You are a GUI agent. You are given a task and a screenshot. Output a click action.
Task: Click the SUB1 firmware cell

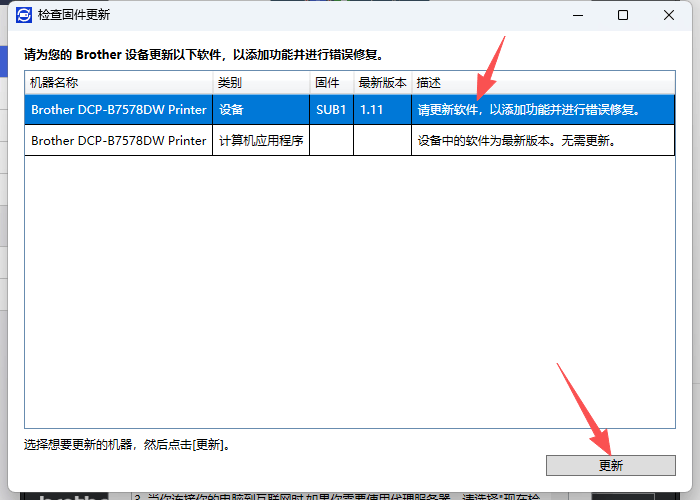[331, 109]
